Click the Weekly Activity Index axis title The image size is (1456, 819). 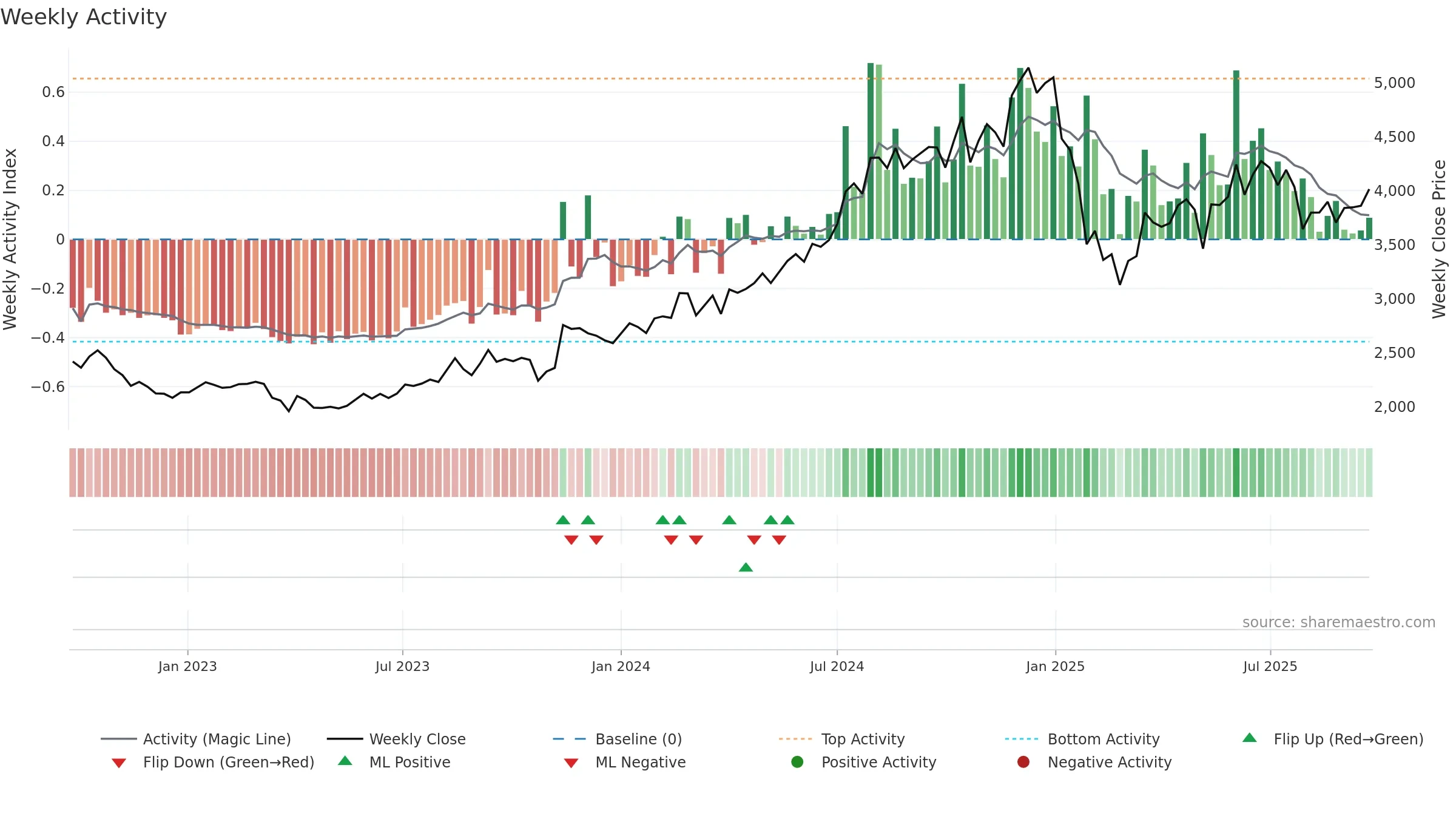pyautogui.click(x=10, y=239)
